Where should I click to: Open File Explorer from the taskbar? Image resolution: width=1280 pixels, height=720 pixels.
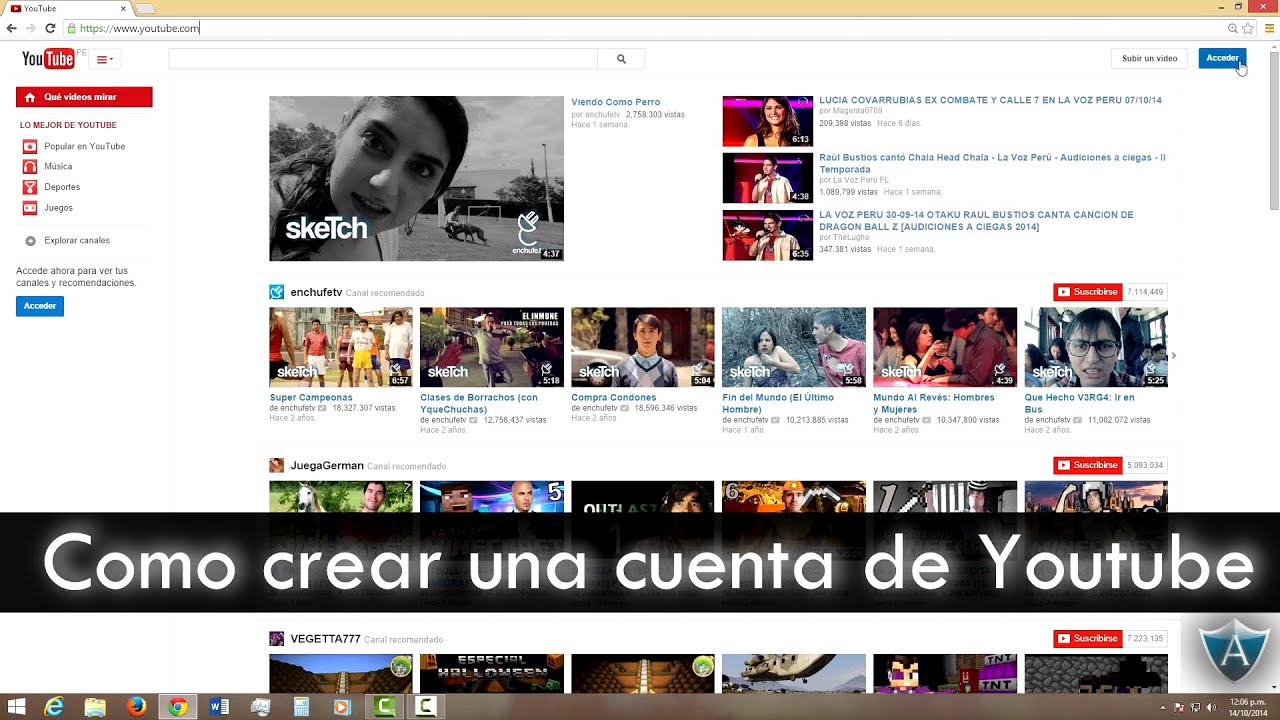95,707
